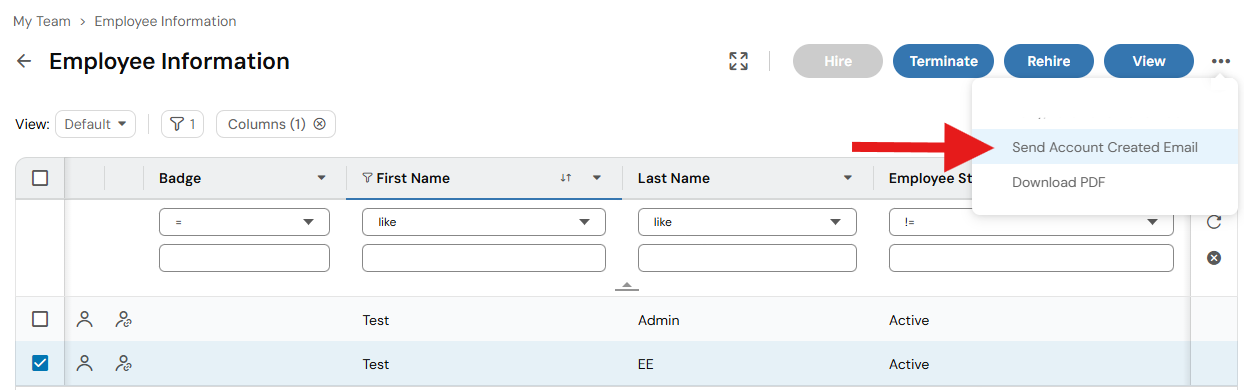The height and width of the screenshot is (390, 1244).
Task: Click Active status in Admin row
Action: pyautogui.click(x=909, y=320)
